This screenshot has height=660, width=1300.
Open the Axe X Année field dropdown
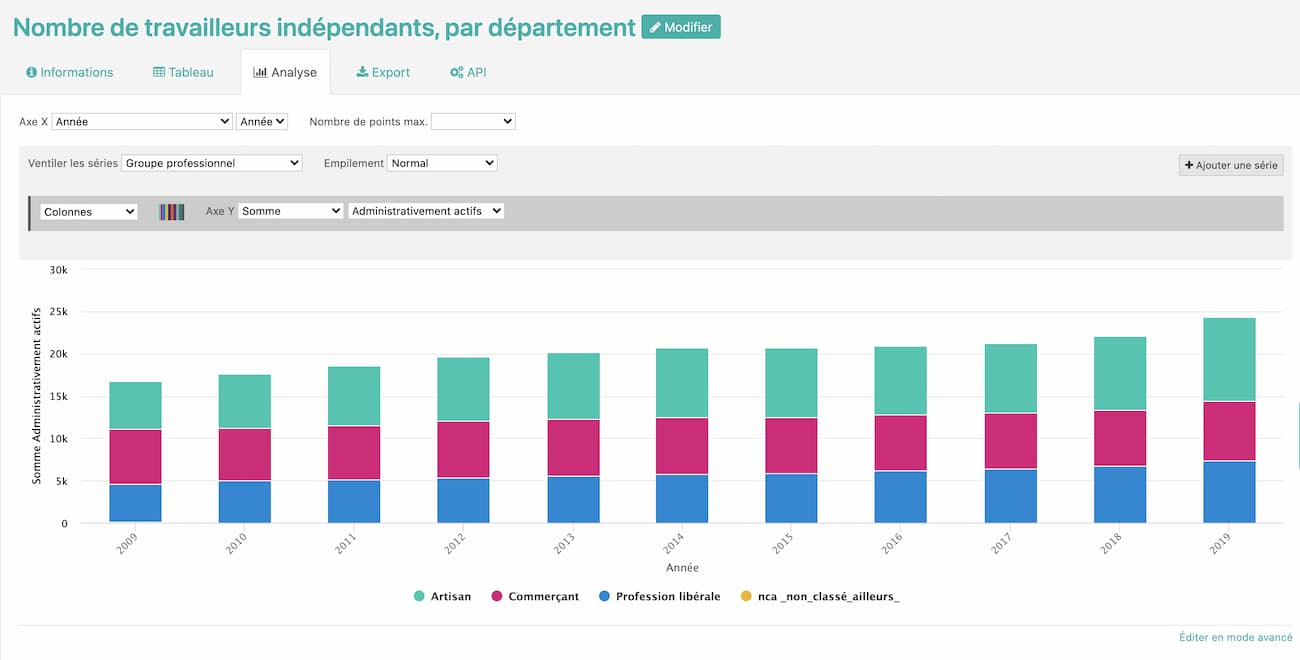point(142,121)
